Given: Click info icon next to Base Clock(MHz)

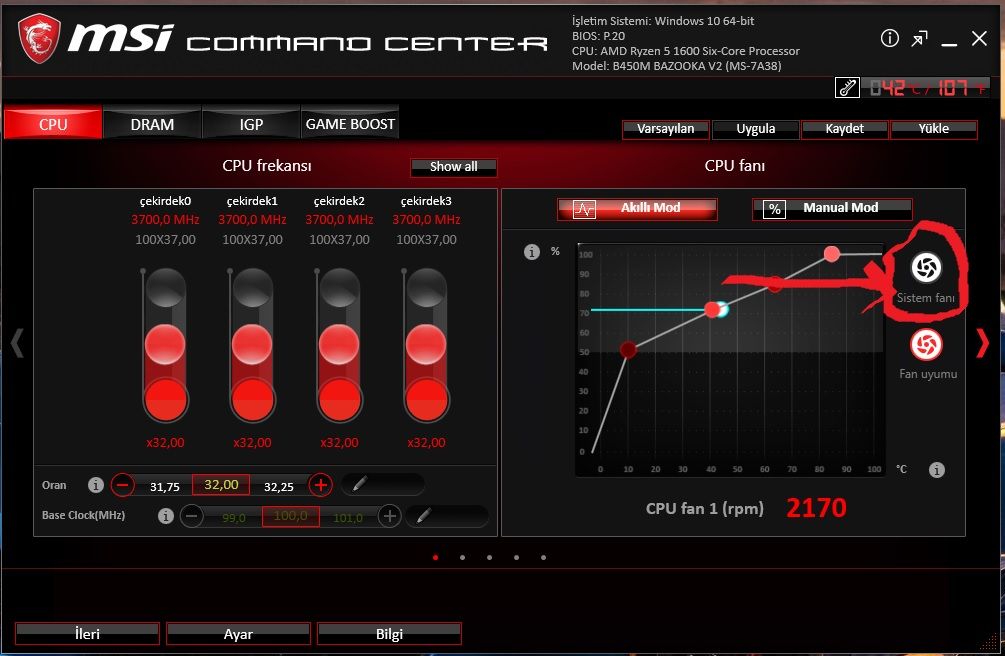Looking at the screenshot, I should coord(165,516).
